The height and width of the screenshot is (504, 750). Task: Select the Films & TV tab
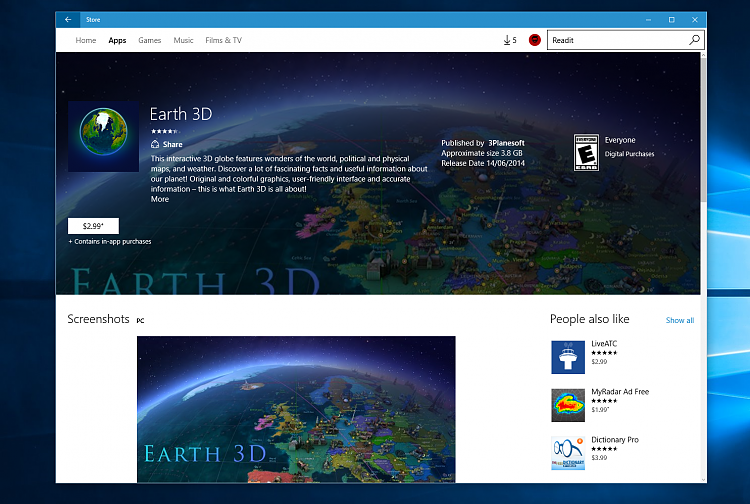[x=224, y=41]
